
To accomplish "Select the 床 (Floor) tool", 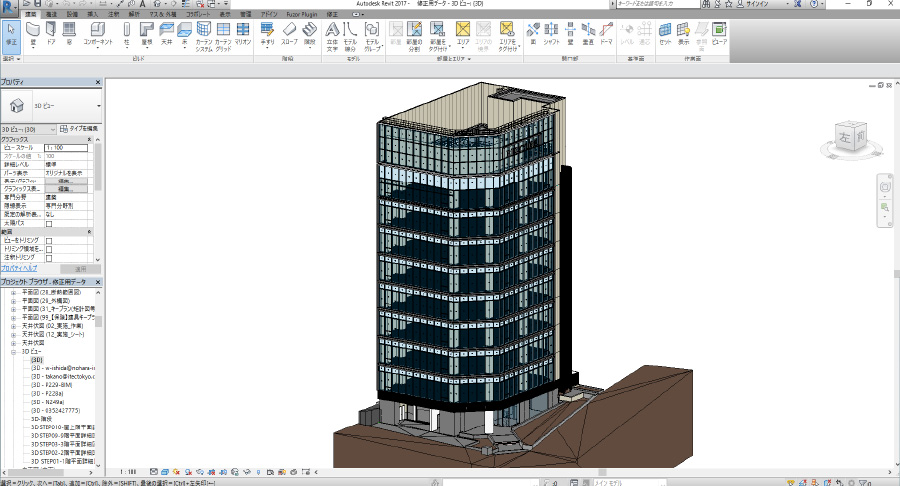I will tap(184, 34).
